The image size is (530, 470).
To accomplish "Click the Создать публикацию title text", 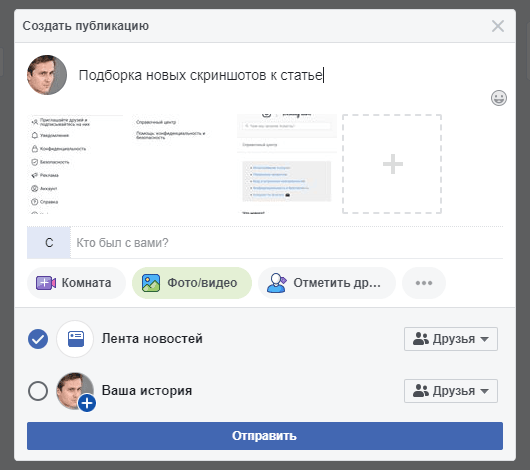I will (86, 26).
